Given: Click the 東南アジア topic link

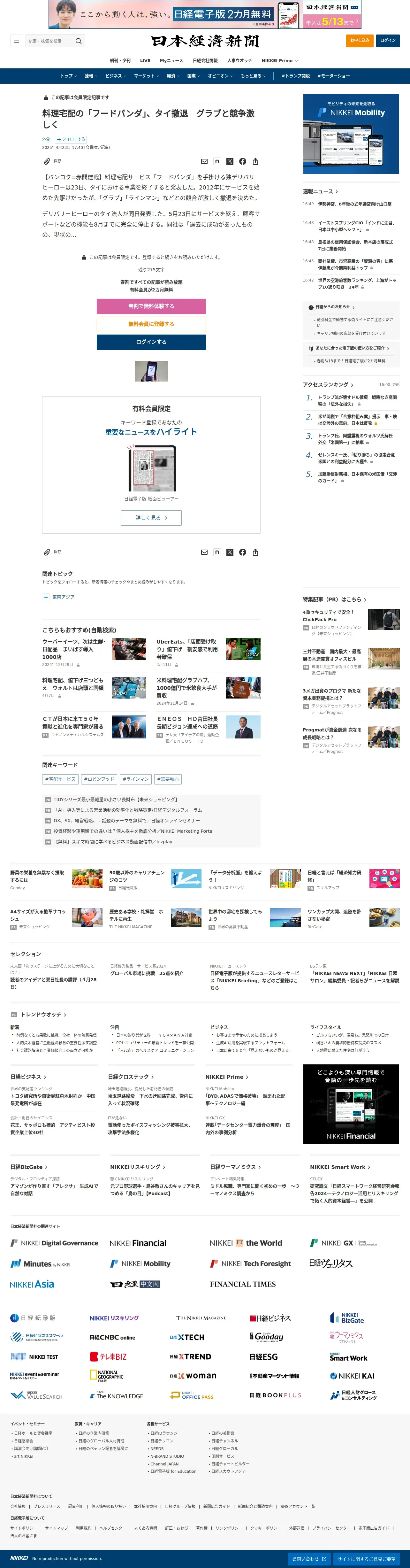Looking at the screenshot, I should click(63, 597).
